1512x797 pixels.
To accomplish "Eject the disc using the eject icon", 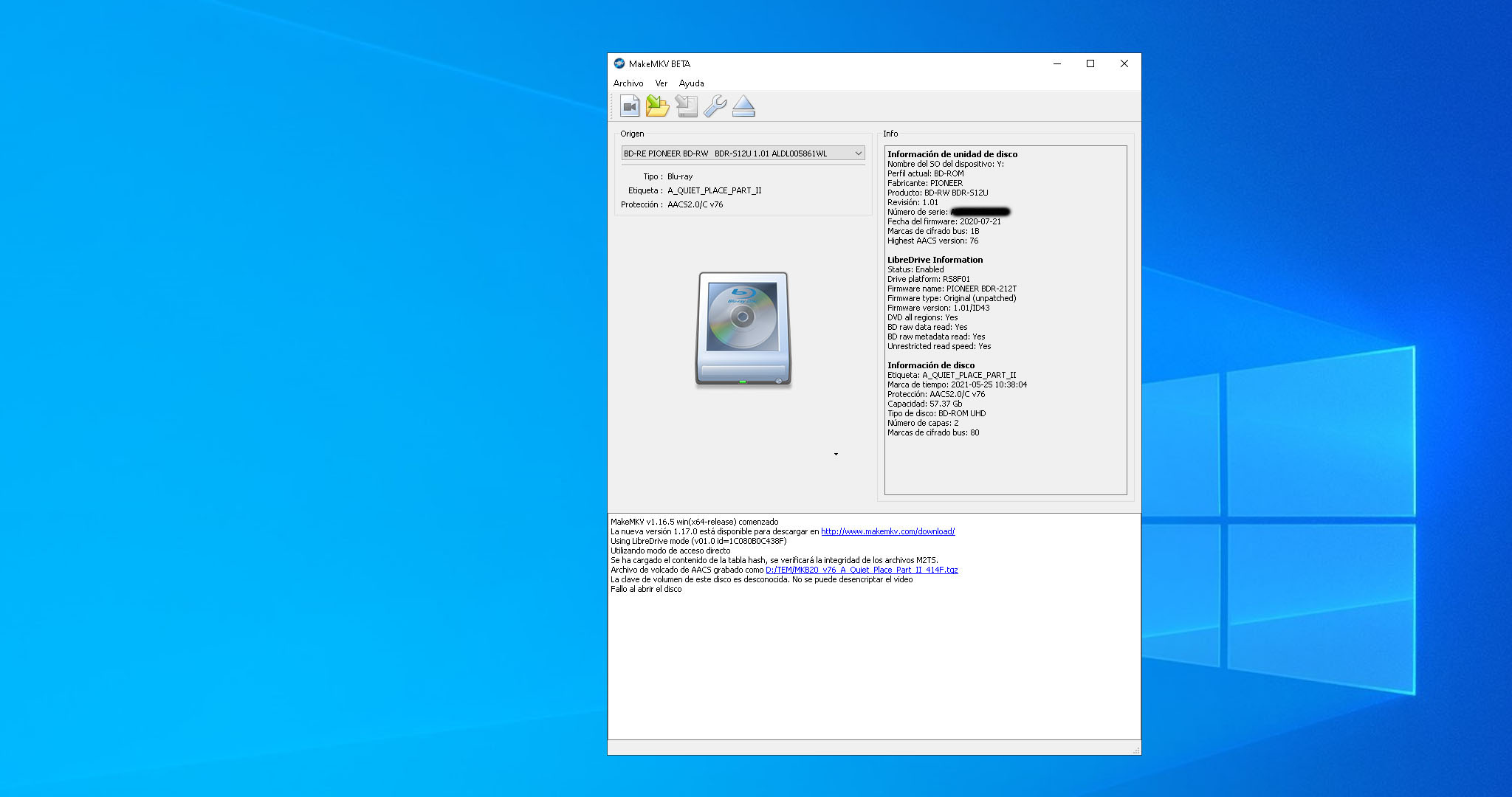I will pos(743,106).
